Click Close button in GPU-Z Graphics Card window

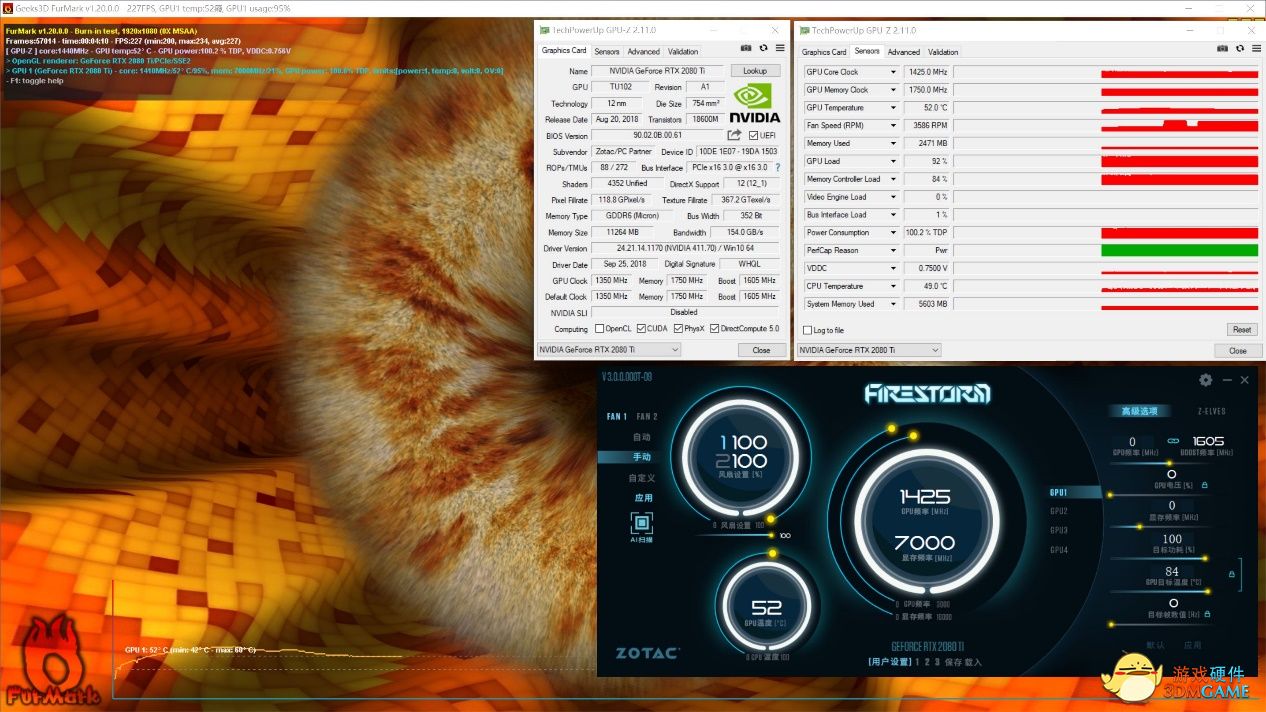[761, 350]
